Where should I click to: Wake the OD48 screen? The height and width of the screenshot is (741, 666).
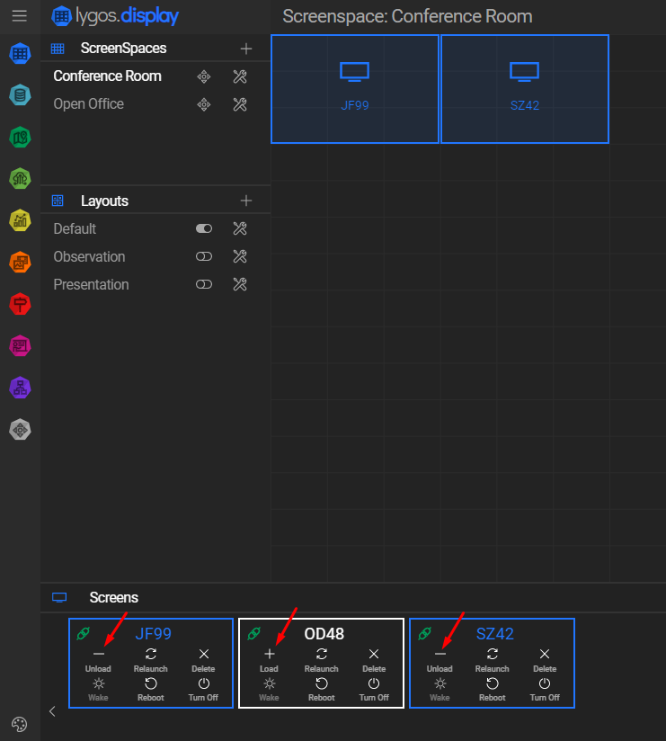[269, 689]
